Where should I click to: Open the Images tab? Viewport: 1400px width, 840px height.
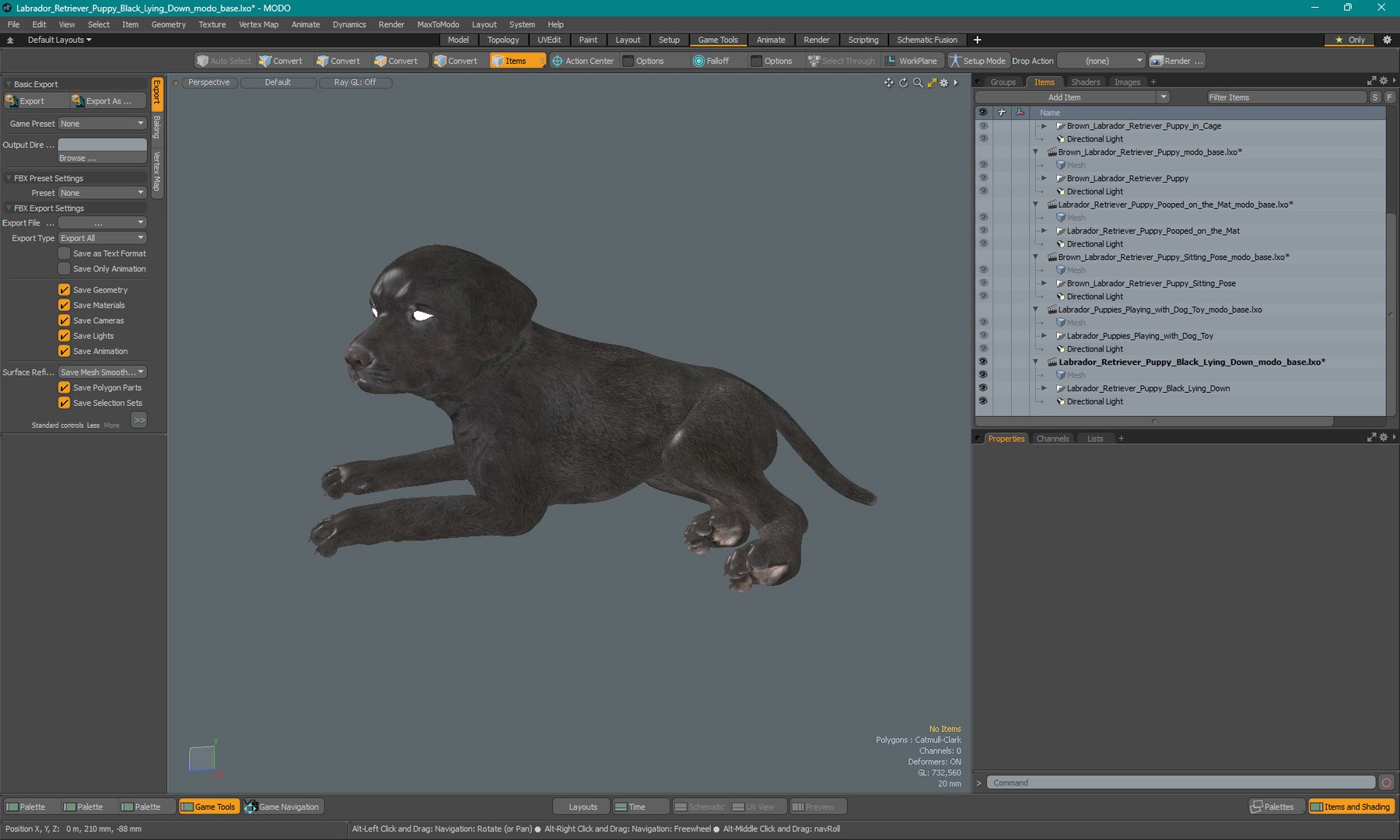coord(1127,82)
